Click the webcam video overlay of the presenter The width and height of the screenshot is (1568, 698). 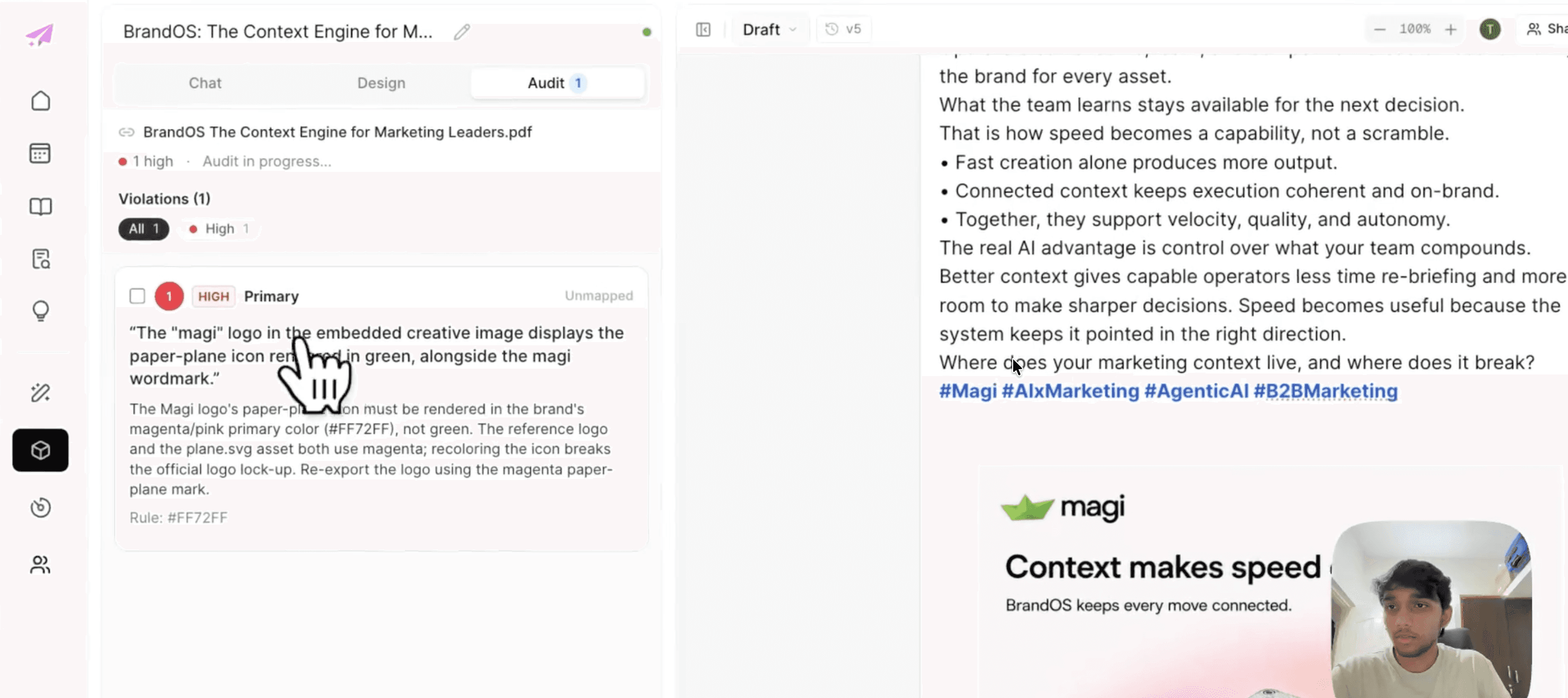click(1431, 608)
